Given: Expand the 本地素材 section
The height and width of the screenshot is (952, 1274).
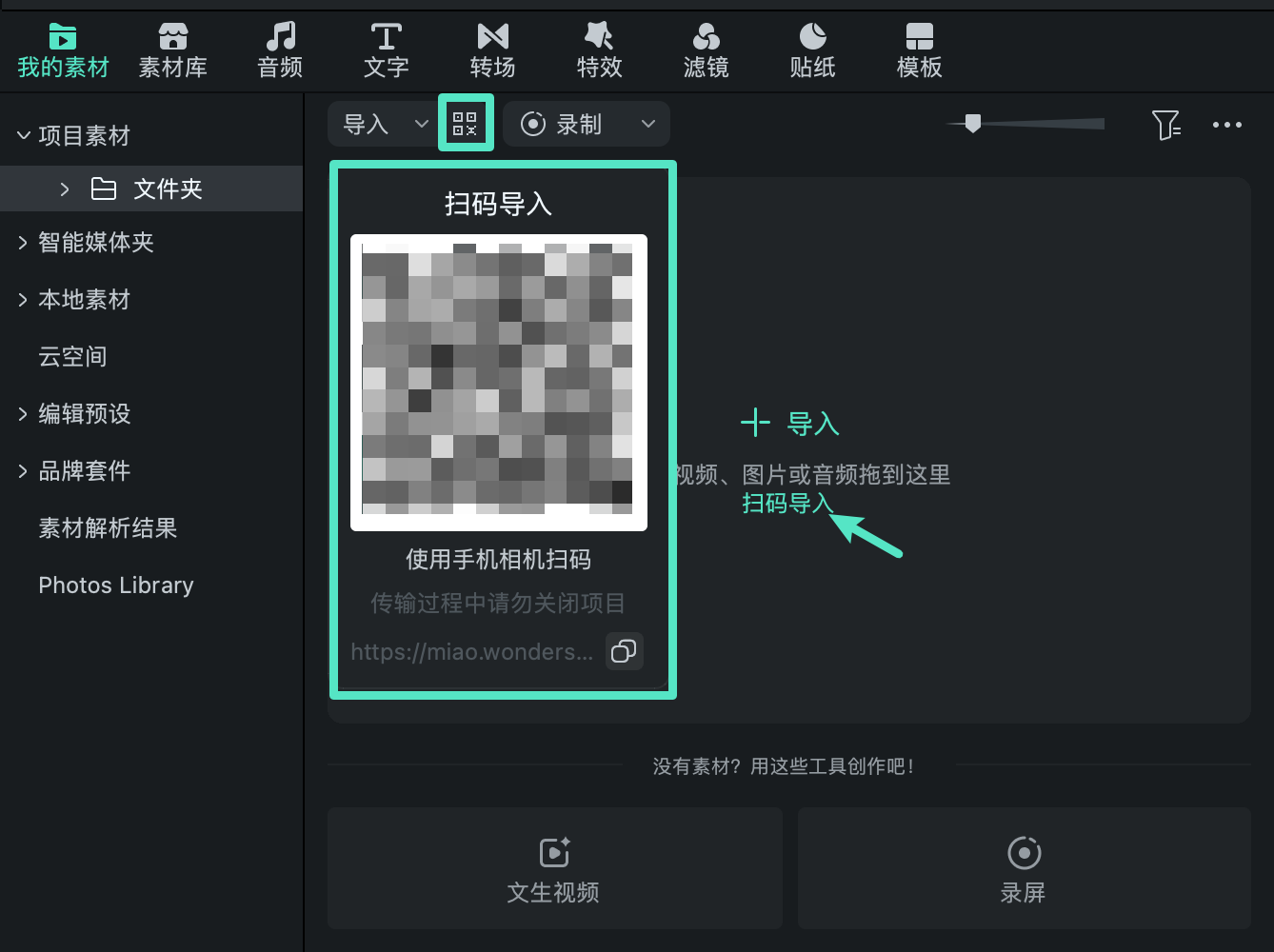Looking at the screenshot, I should (23, 300).
